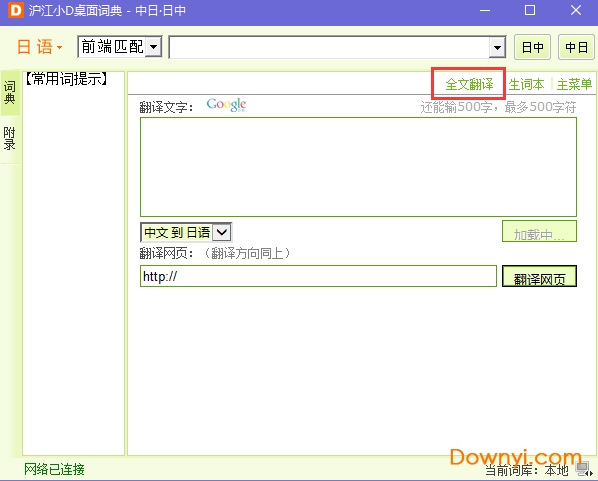
Task: Click the Google logo beside 翻译文字
Action: [226, 105]
